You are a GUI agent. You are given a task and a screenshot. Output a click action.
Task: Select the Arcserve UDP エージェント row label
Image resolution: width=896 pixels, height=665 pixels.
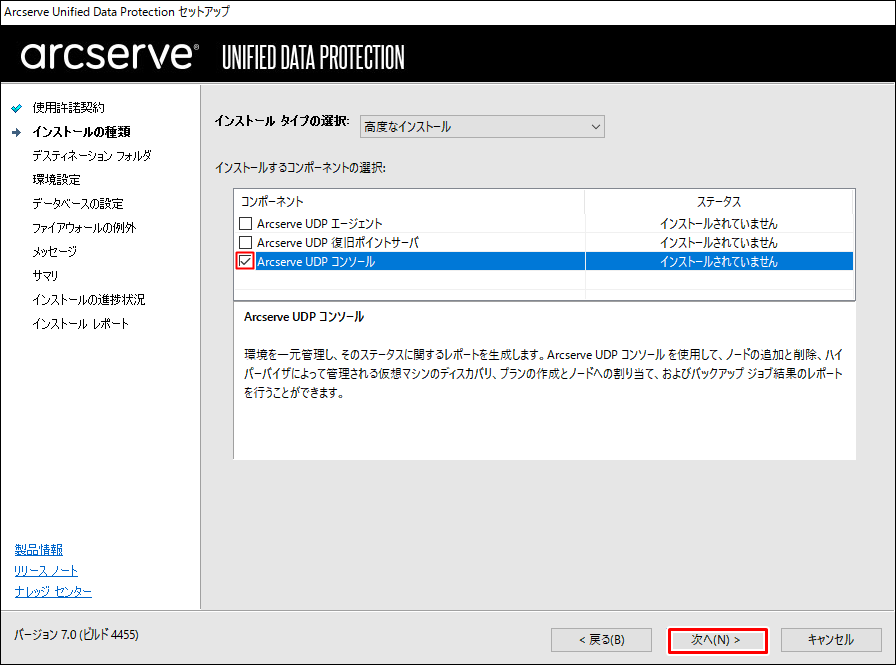pos(319,223)
